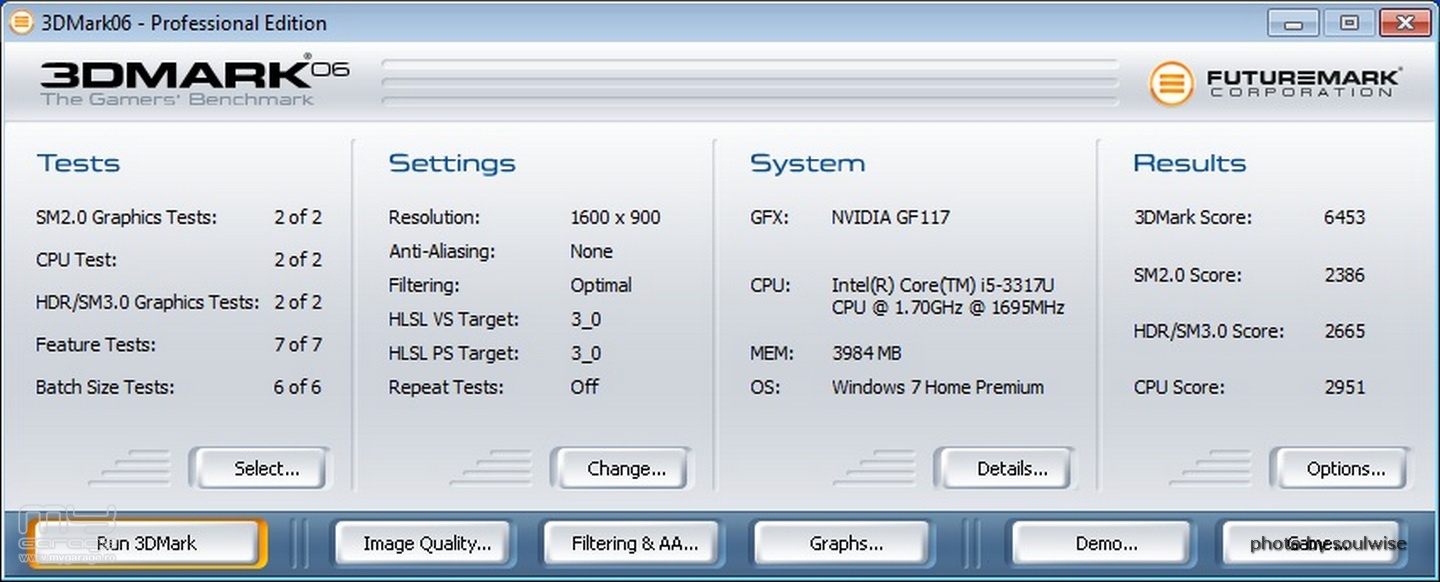Image resolution: width=1440 pixels, height=582 pixels.
Task: Click the Change settings button
Action: (x=622, y=469)
